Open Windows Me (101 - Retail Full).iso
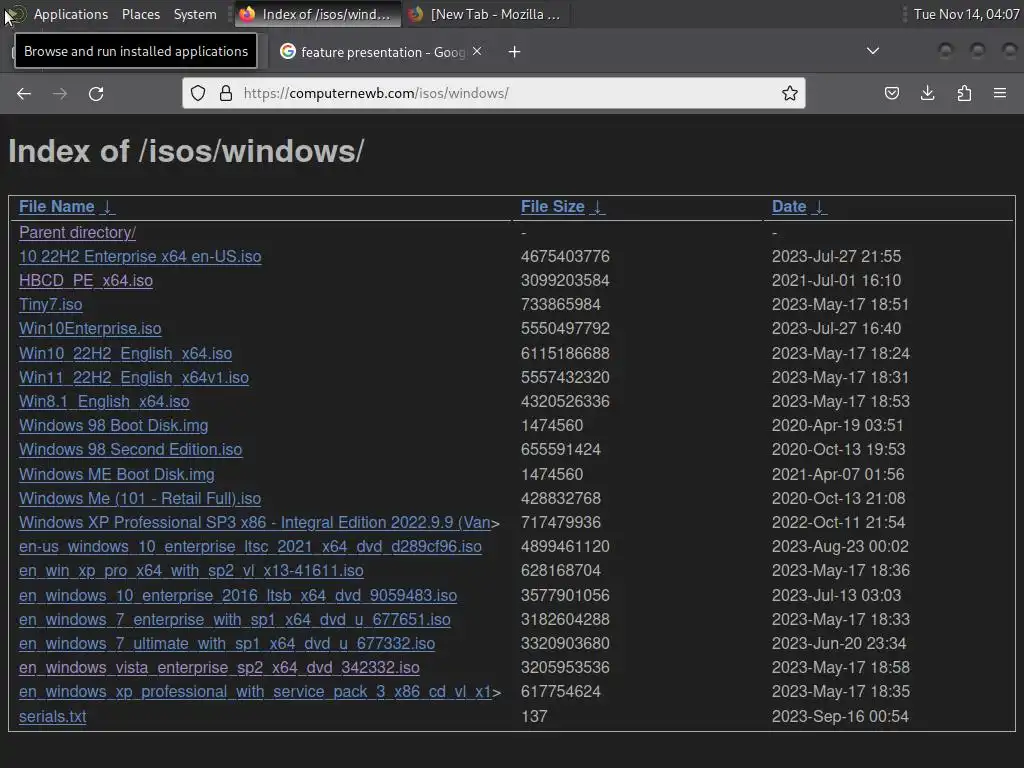 (x=140, y=498)
